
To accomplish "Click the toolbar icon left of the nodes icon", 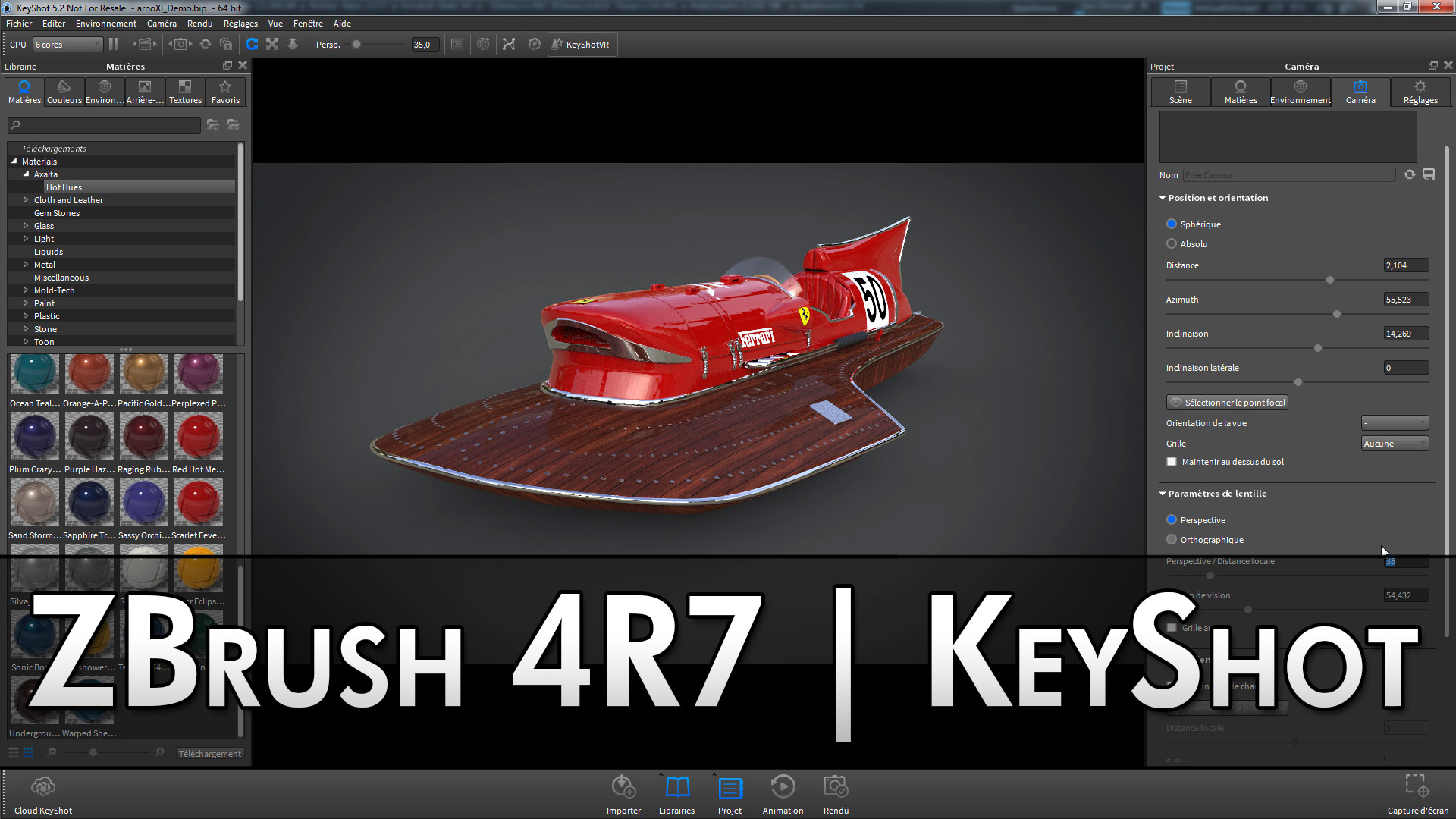I will pyautogui.click(x=483, y=44).
